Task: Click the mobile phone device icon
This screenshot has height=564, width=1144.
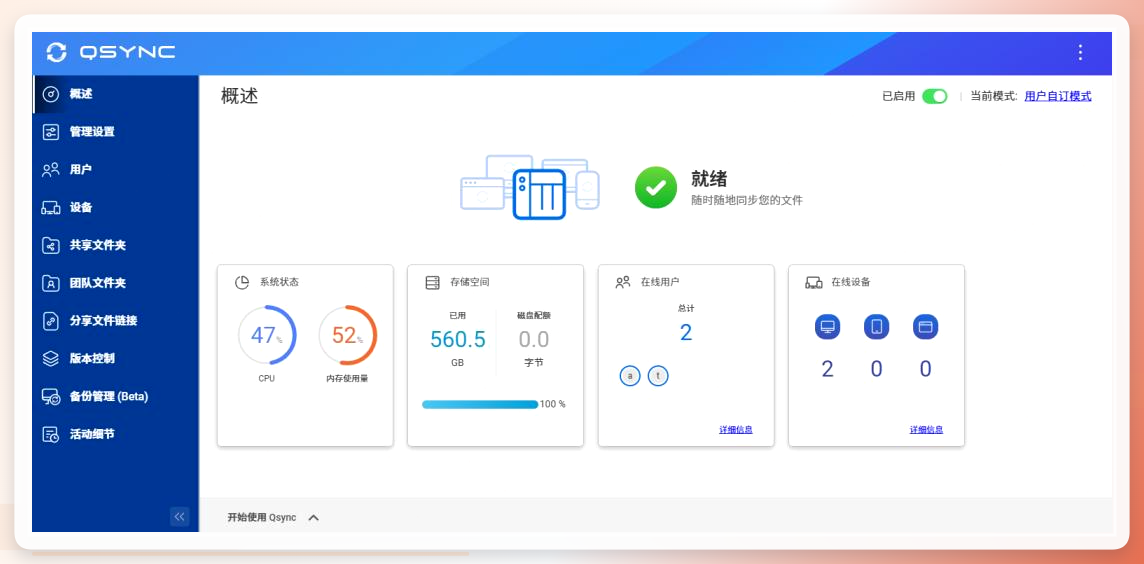Action: click(876, 327)
